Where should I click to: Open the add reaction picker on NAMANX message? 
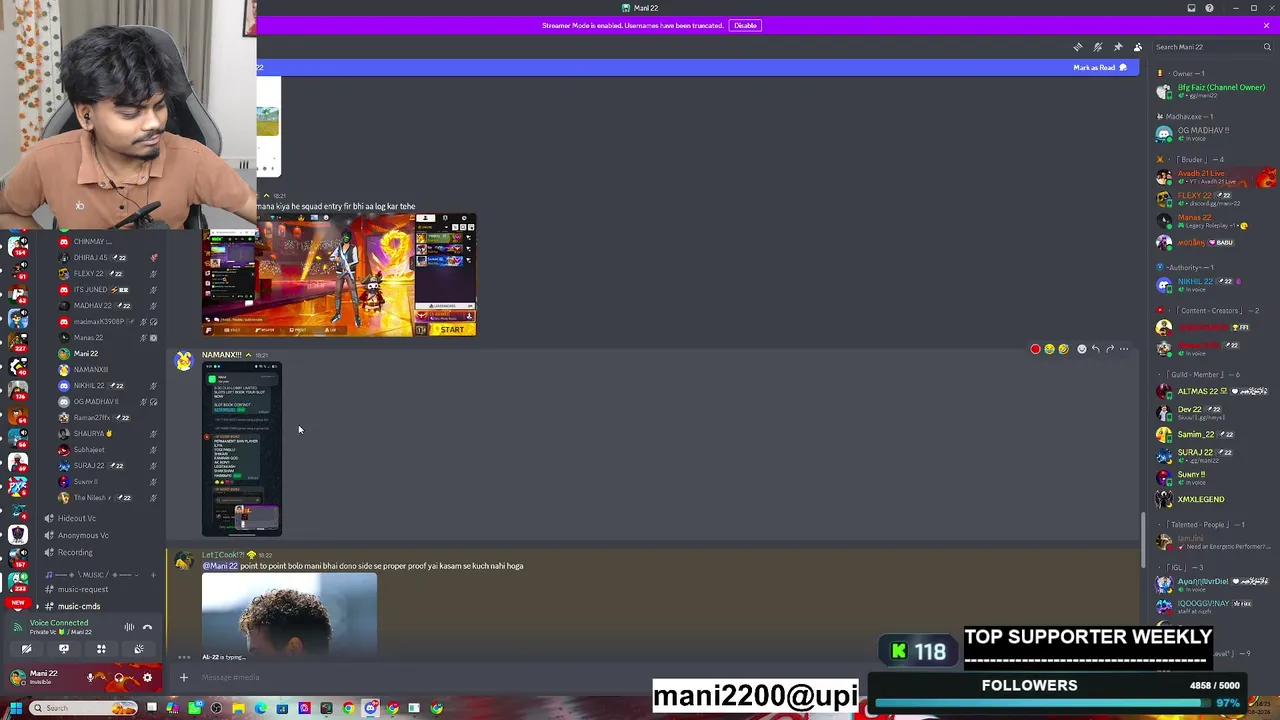(x=1081, y=349)
